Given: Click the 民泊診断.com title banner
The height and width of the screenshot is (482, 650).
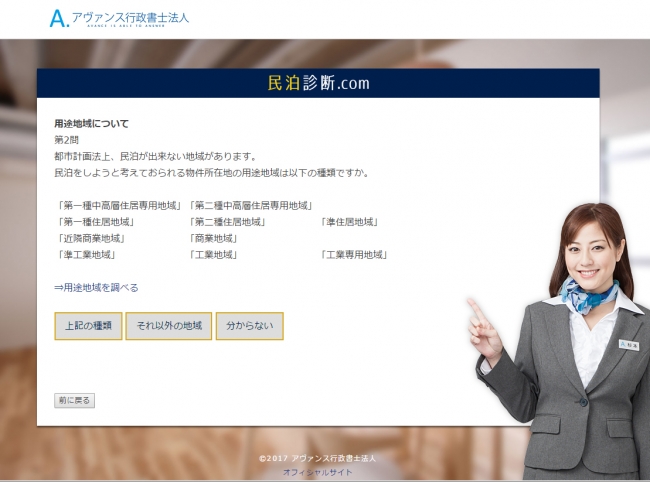Looking at the screenshot, I should 318,83.
